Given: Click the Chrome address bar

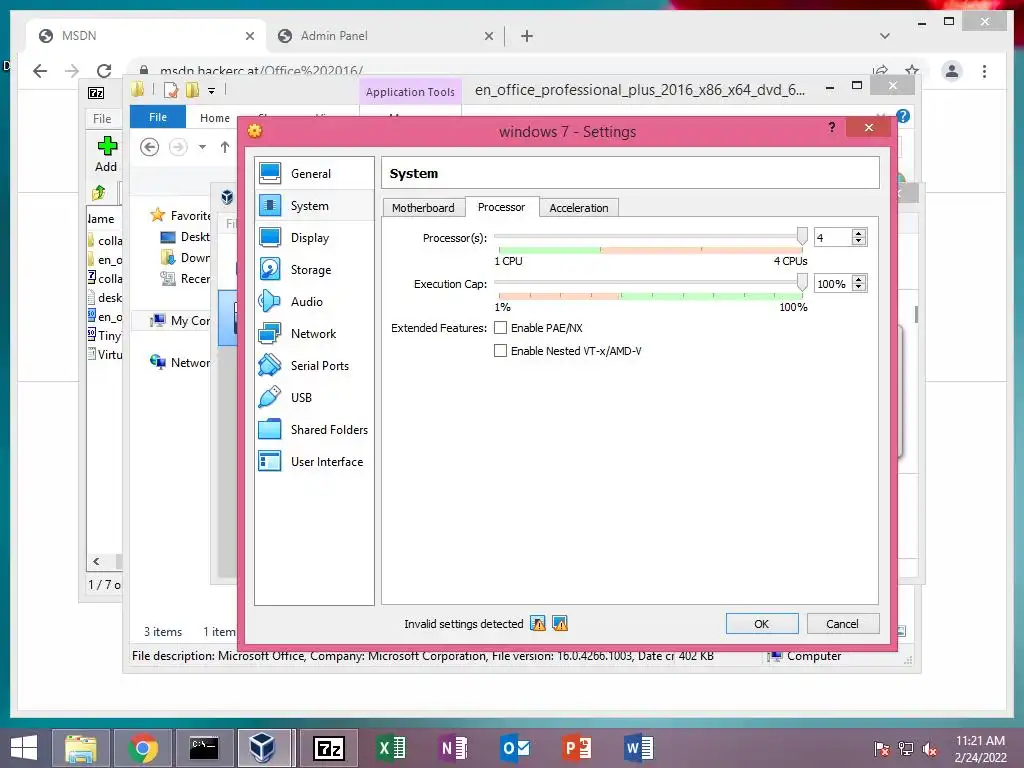Looking at the screenshot, I should click(503, 71).
